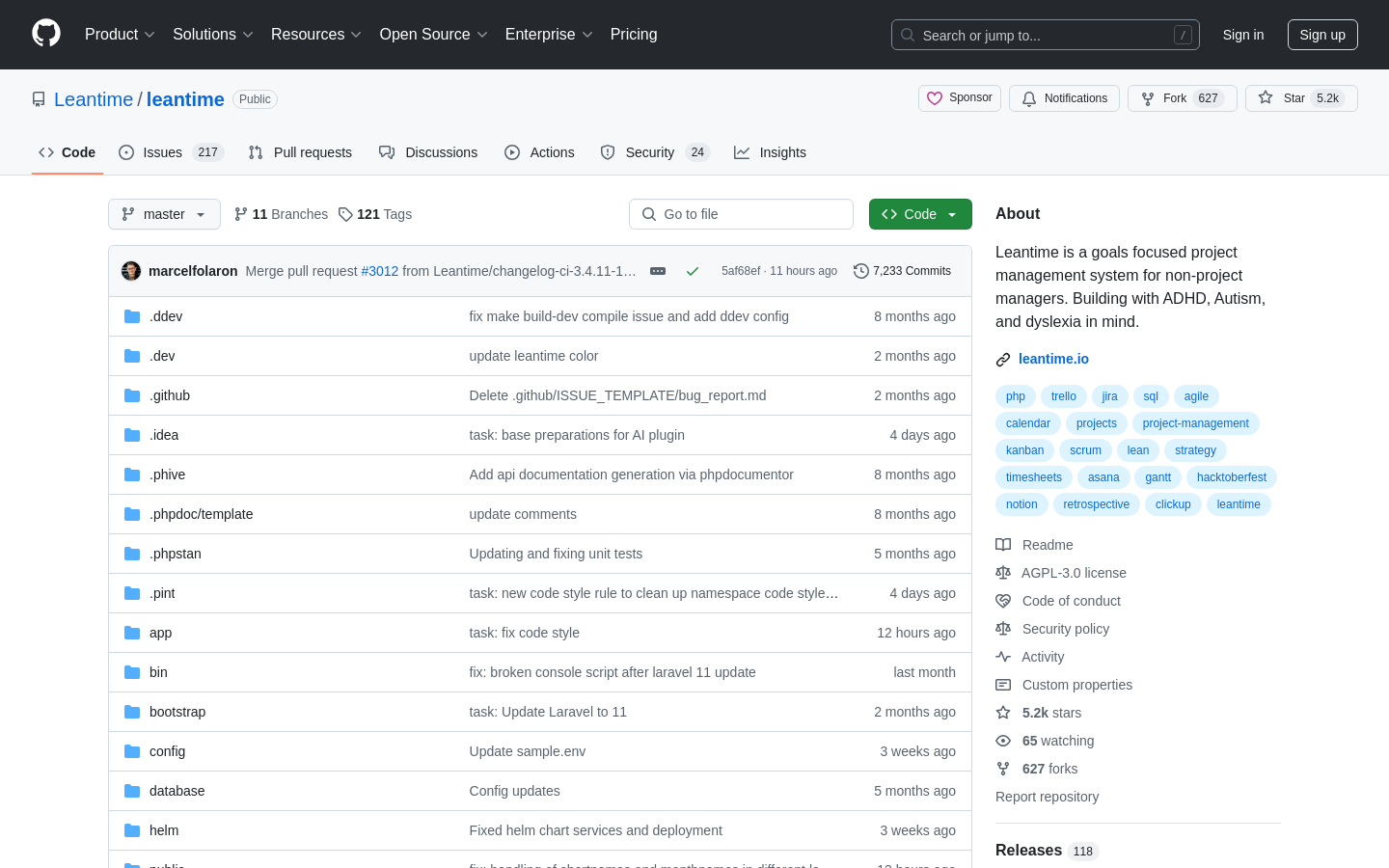Image resolution: width=1389 pixels, height=868 pixels.
Task: Click the Notifications bell button
Action: click(1064, 98)
